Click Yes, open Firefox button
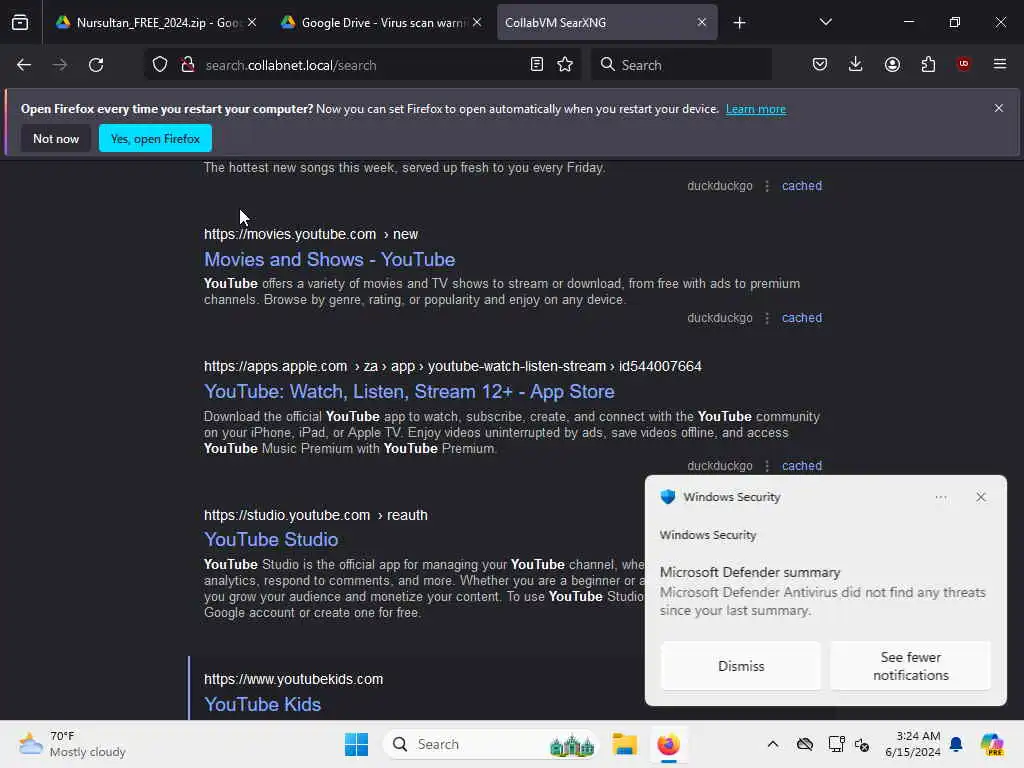 pos(155,138)
